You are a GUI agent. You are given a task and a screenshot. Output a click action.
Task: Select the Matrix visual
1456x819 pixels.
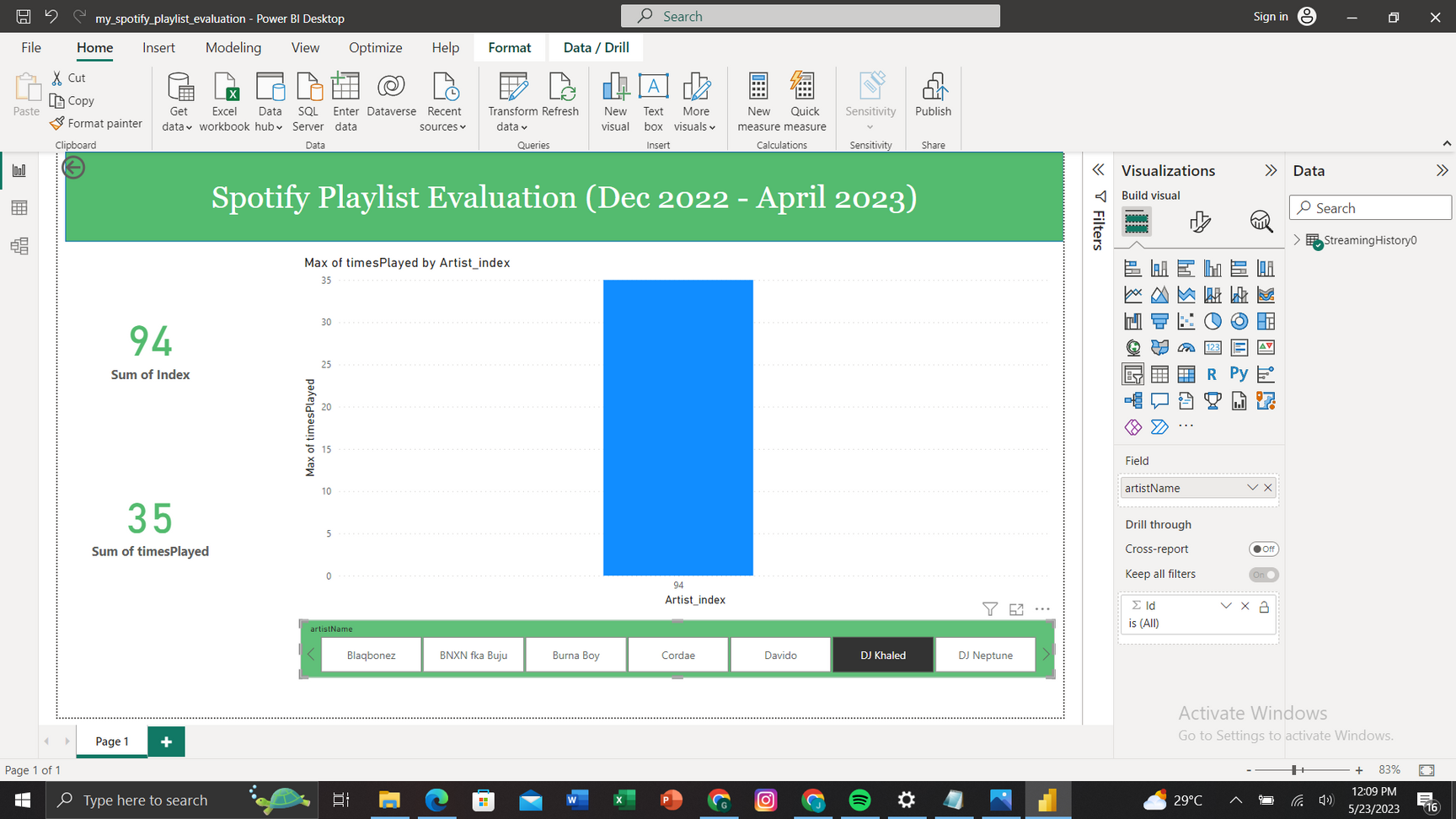(x=1186, y=374)
